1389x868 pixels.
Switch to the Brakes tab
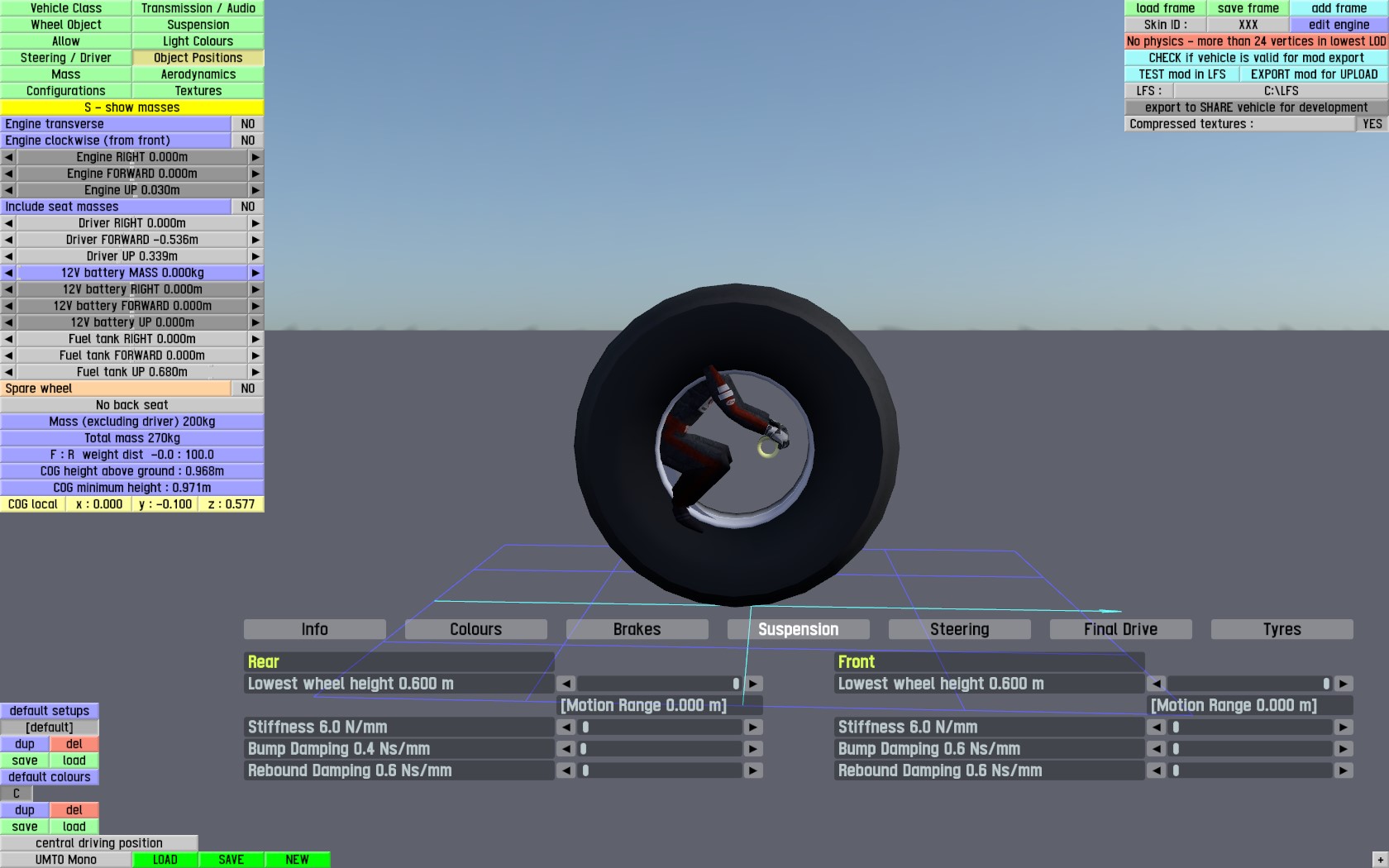coord(637,629)
